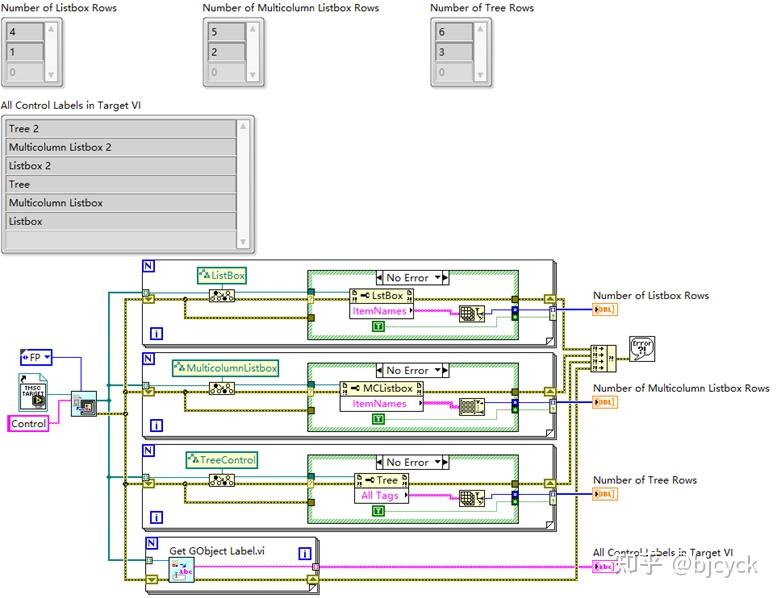
Task: Go to next case in ListBox loop case structure
Action: [x=445, y=277]
